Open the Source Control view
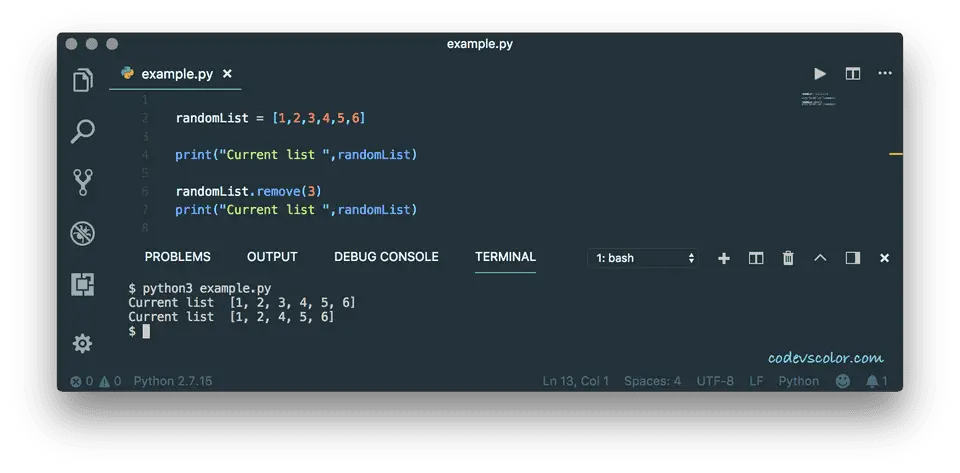 pyautogui.click(x=83, y=182)
